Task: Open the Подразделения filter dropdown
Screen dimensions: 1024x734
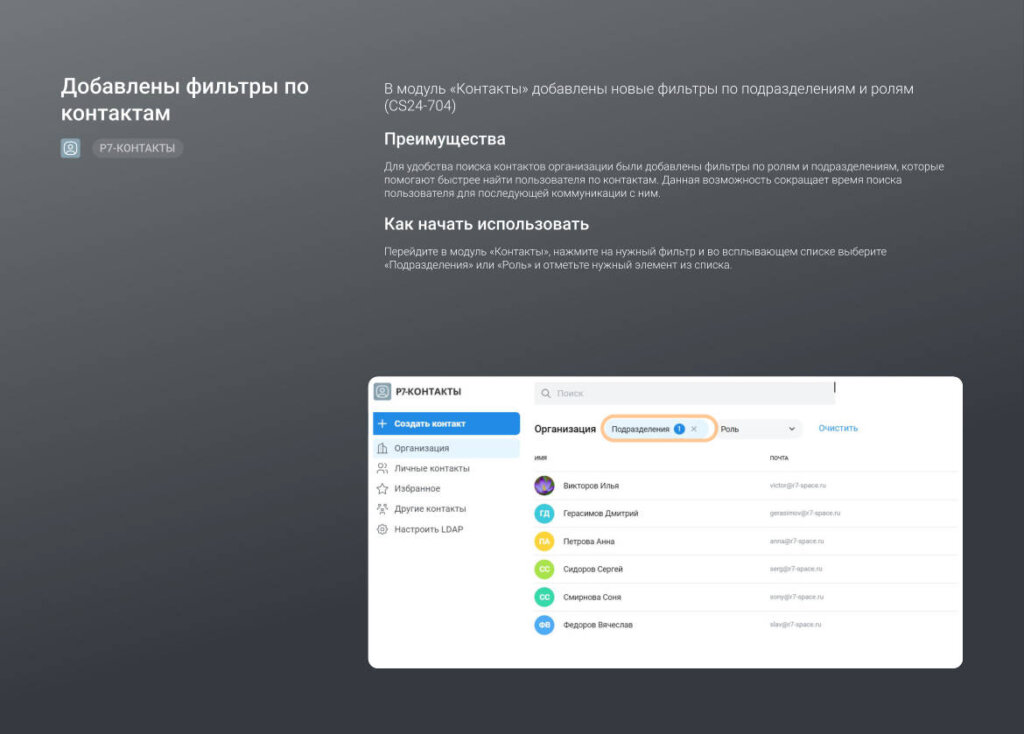Action: coord(641,429)
